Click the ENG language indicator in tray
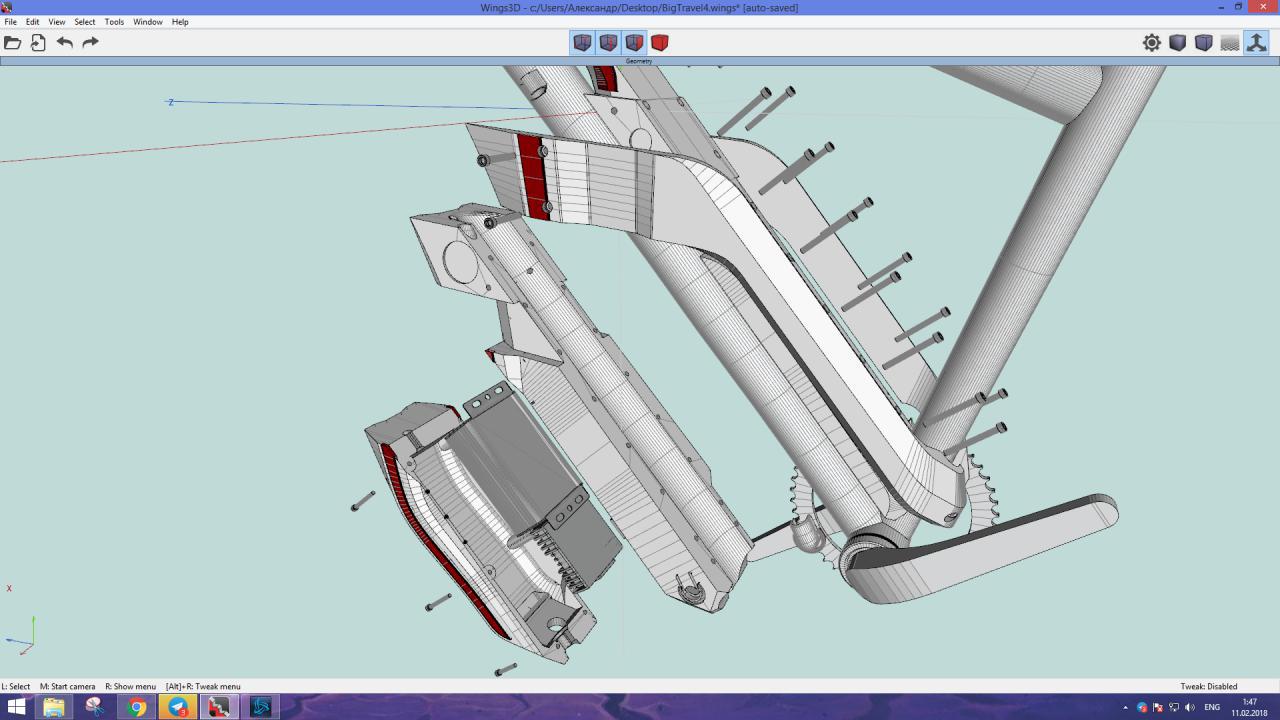The width and height of the screenshot is (1280, 720). tap(1212, 707)
